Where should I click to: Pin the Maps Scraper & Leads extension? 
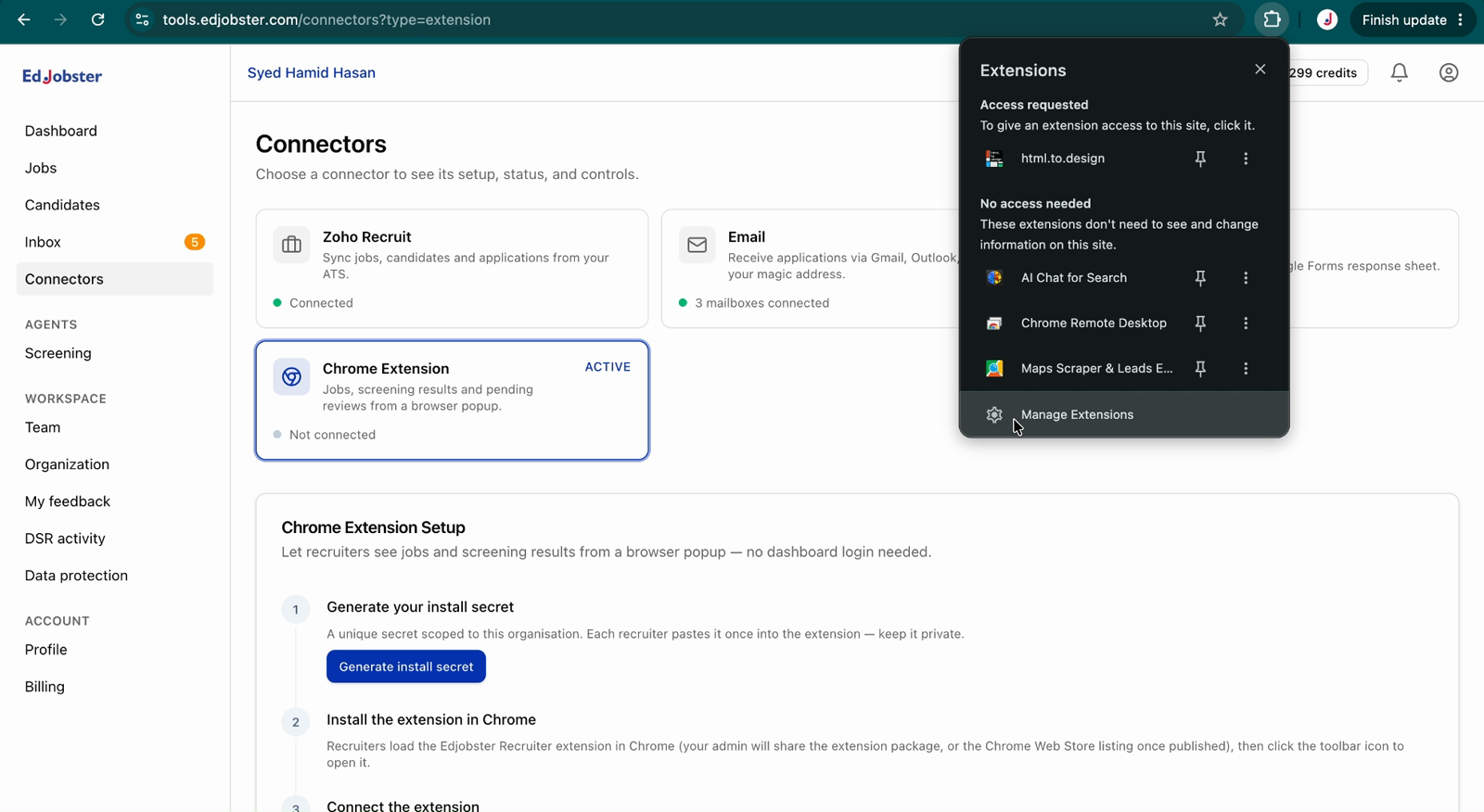point(1200,368)
